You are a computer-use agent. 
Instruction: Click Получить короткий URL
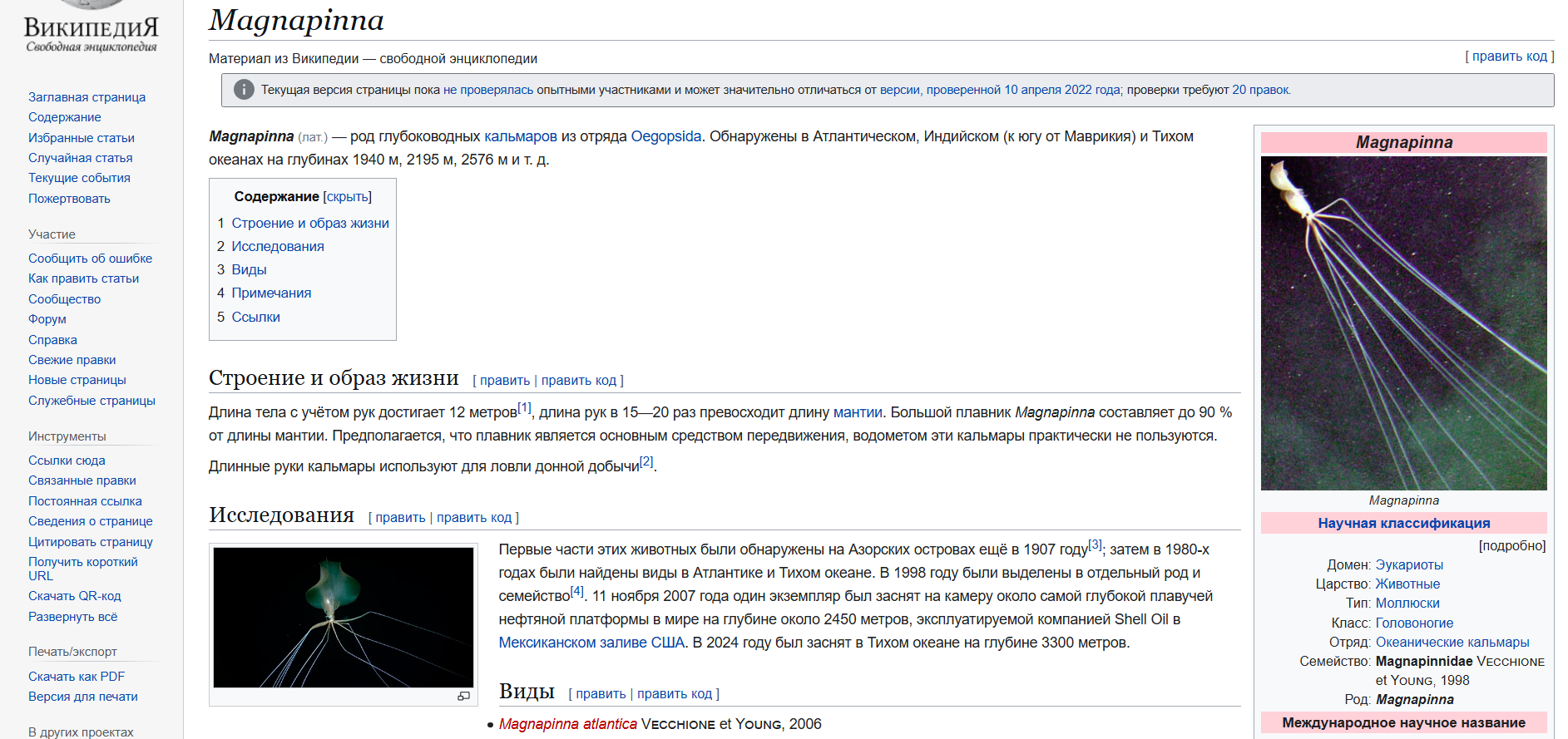coord(83,569)
